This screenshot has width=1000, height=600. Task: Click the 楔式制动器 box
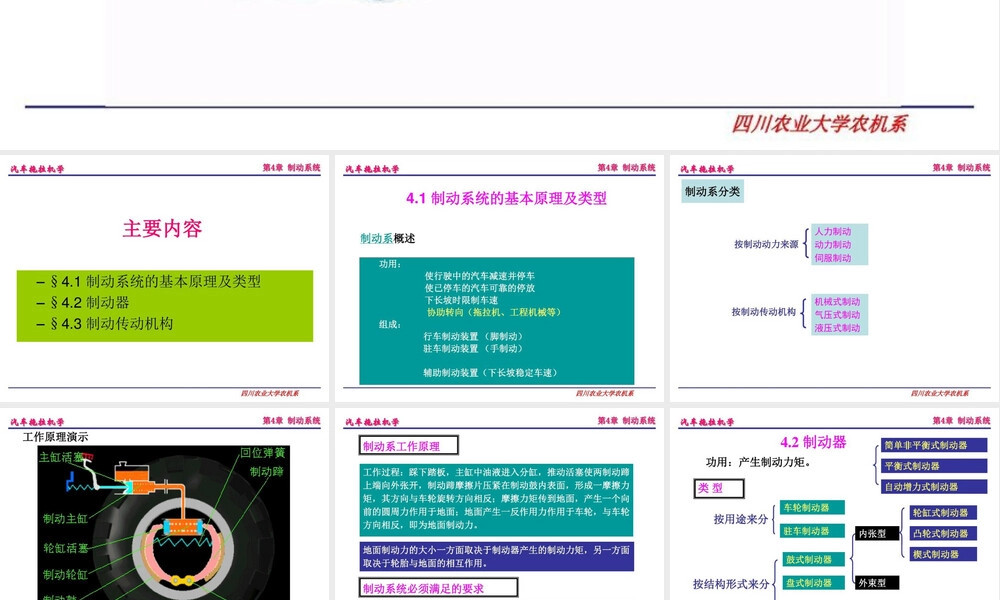tap(943, 555)
